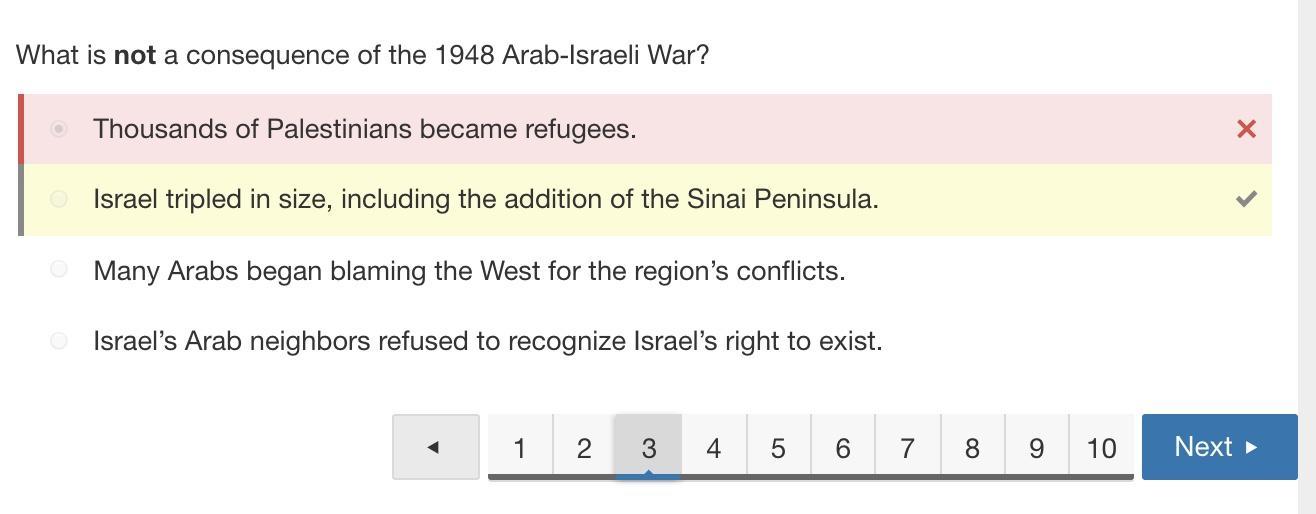The width and height of the screenshot is (1316, 514).
Task: Select the 'Thousands of Palestinians became refugees' radio
Action: [59, 129]
